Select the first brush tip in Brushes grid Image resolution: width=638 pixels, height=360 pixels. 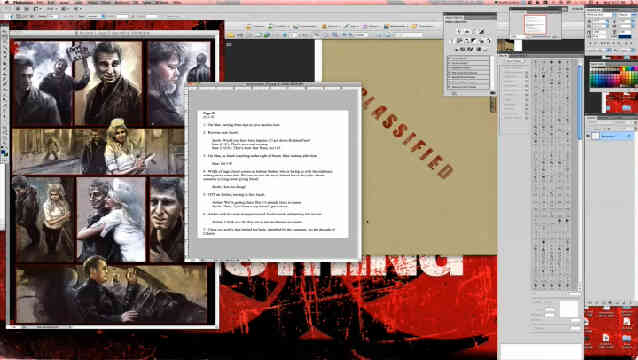536,63
